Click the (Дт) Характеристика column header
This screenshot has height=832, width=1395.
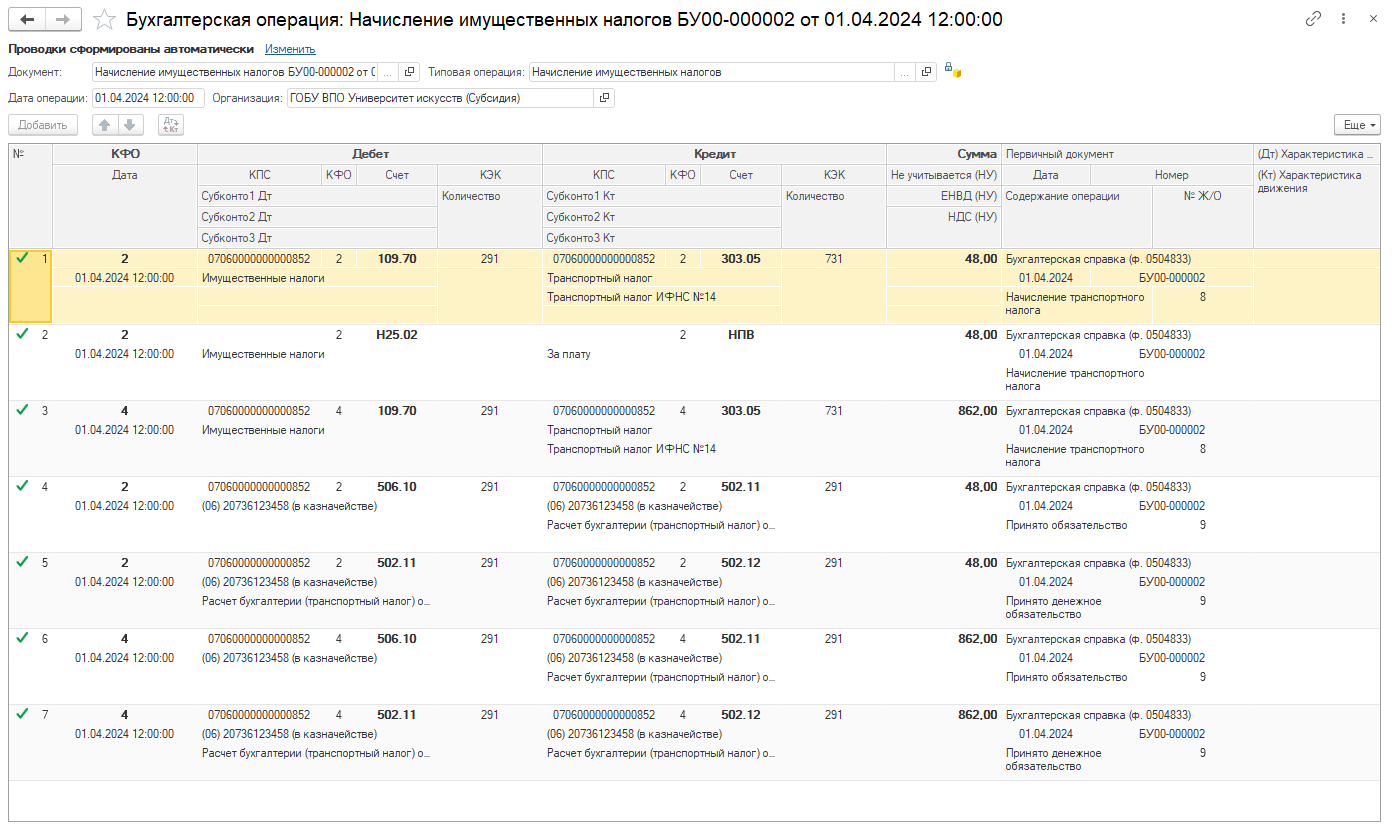coord(1316,154)
